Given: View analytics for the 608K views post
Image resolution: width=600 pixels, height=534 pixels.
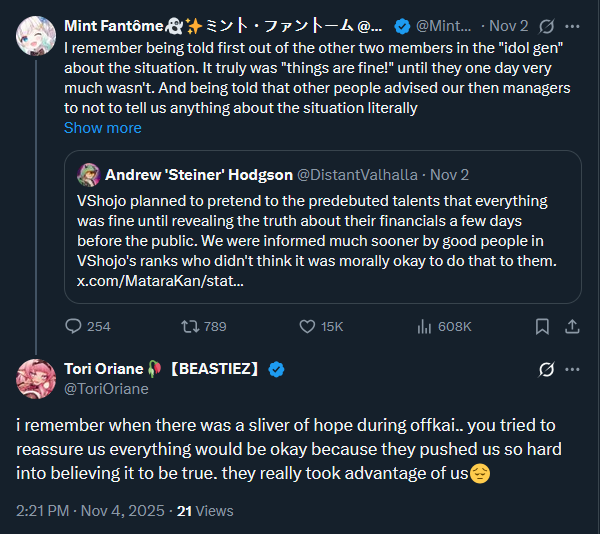Looking at the screenshot, I should 423,326.
